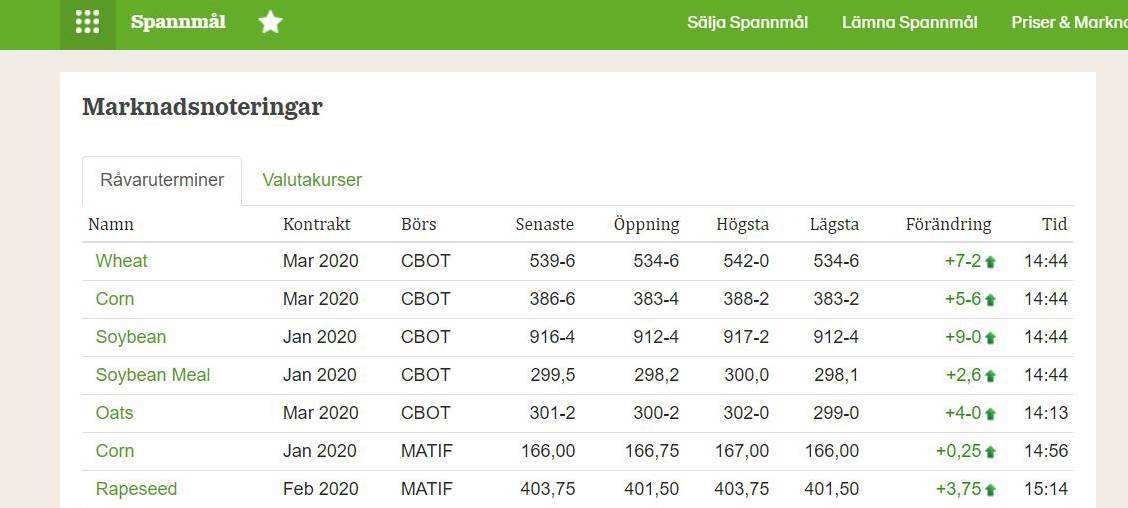
Task: Click the Förändring column header
Action: click(948, 224)
